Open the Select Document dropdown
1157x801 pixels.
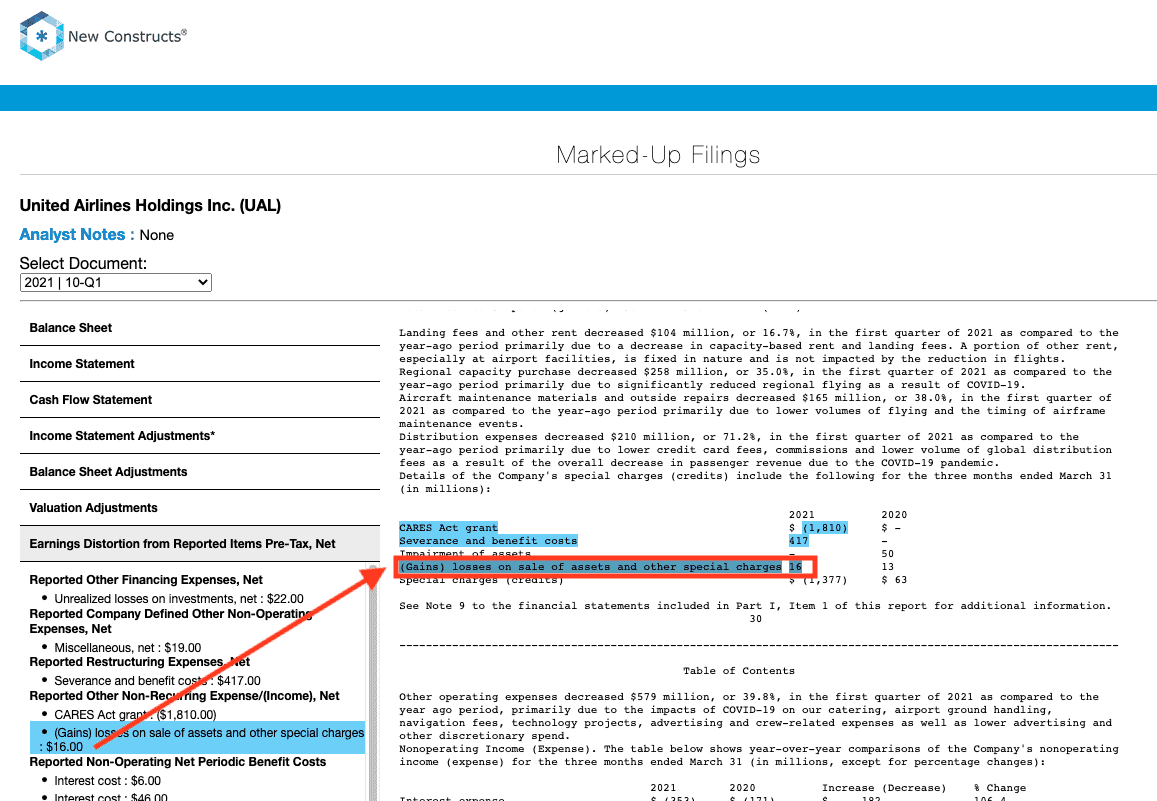[116, 282]
